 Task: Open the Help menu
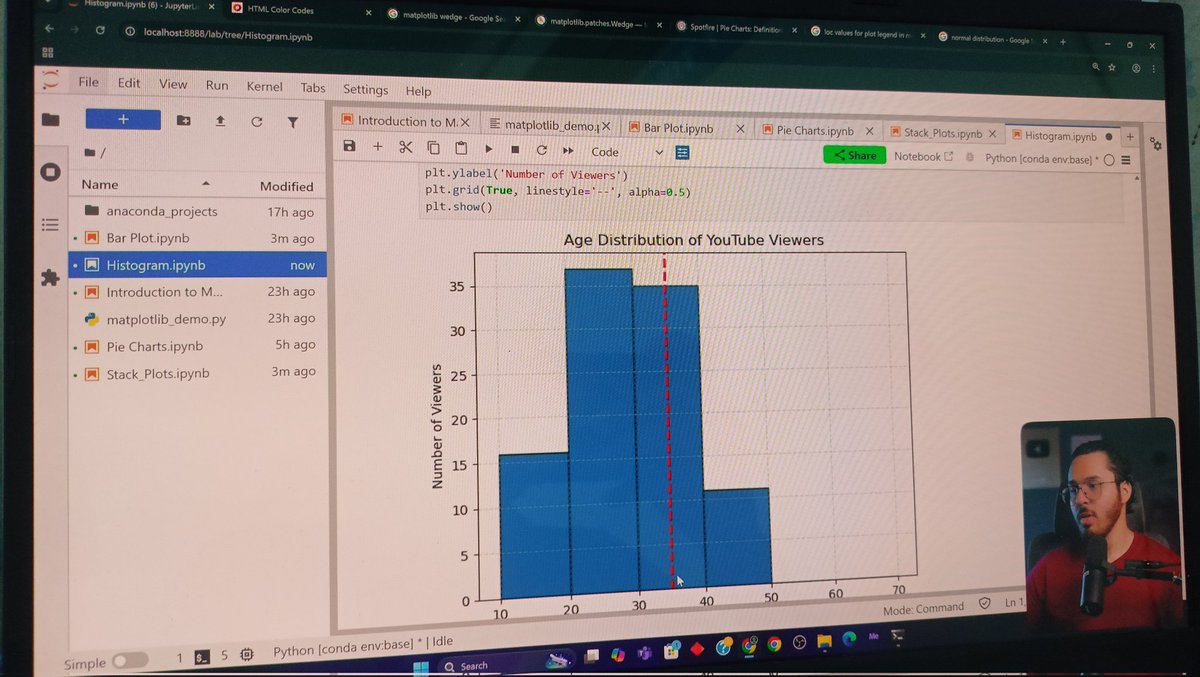(418, 91)
